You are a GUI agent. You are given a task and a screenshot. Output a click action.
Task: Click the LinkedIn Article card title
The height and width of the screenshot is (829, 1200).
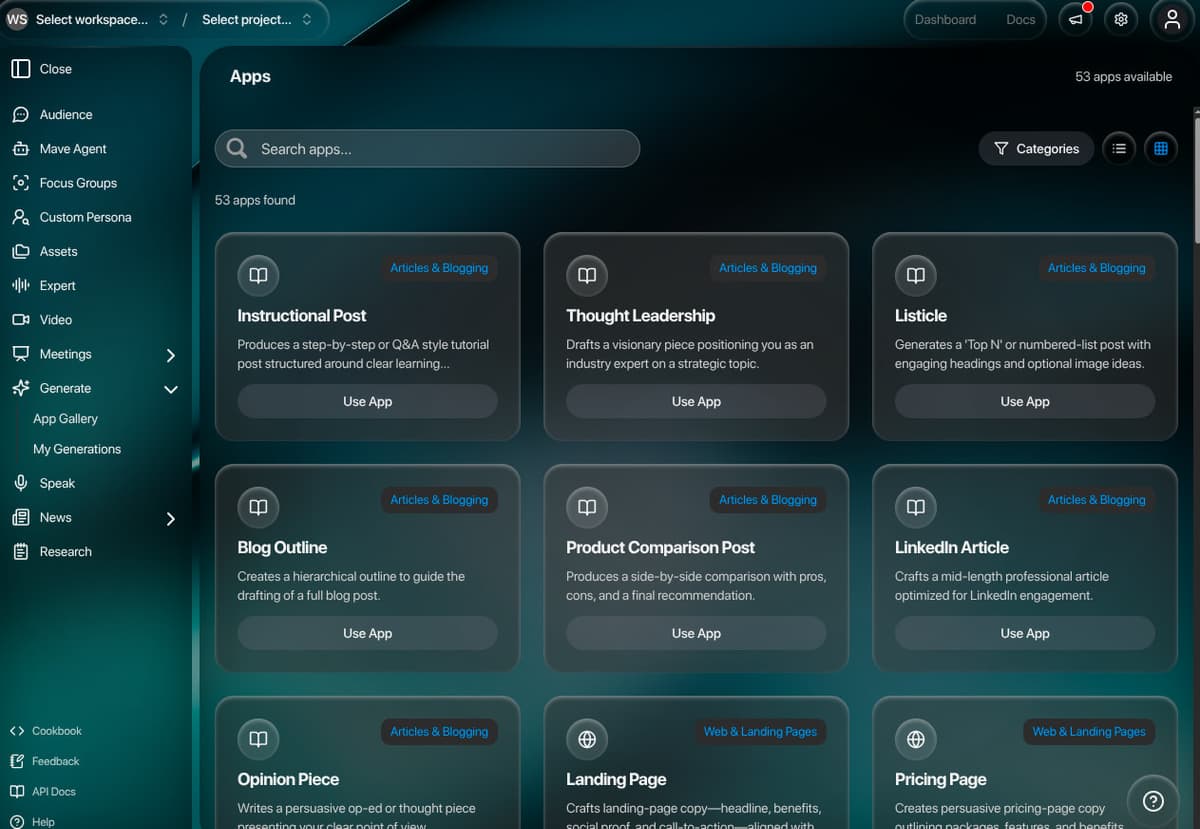(952, 547)
